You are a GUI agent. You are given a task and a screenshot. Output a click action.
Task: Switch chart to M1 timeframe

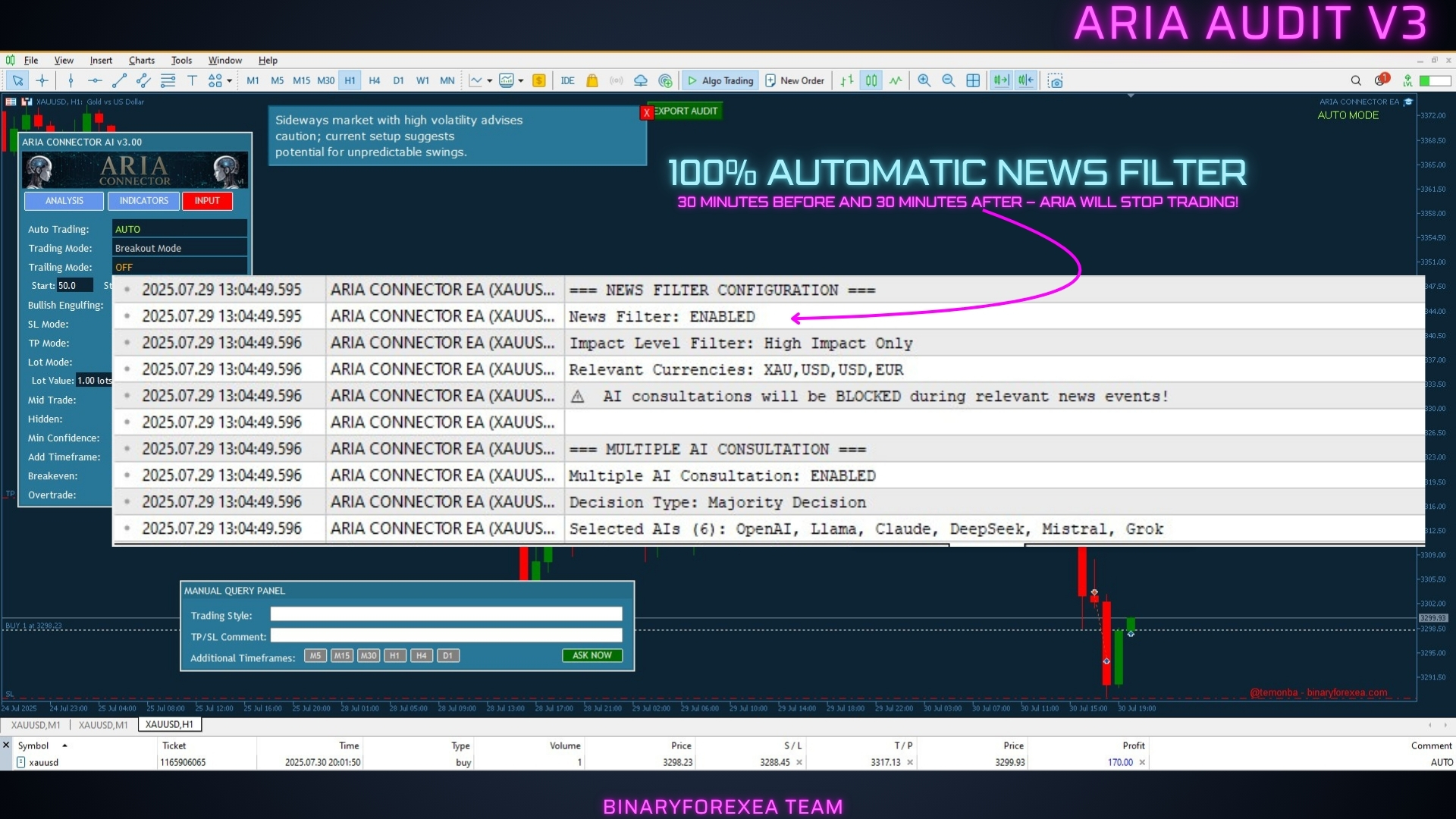pos(253,80)
